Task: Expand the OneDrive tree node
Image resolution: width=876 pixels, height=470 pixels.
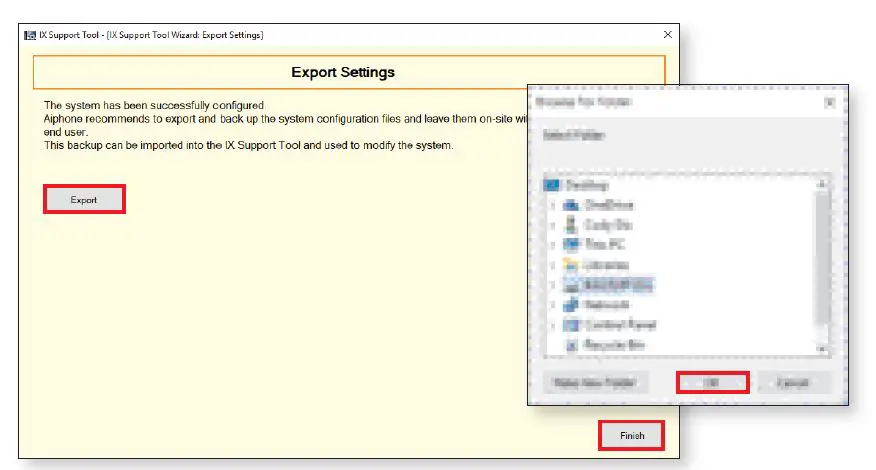Action: click(x=553, y=206)
